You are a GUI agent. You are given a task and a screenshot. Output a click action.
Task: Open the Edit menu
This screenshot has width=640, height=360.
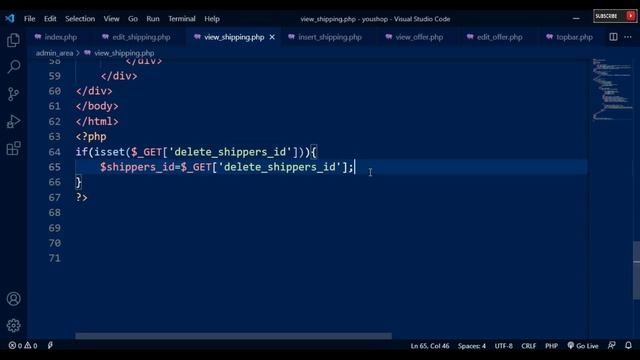(50, 19)
